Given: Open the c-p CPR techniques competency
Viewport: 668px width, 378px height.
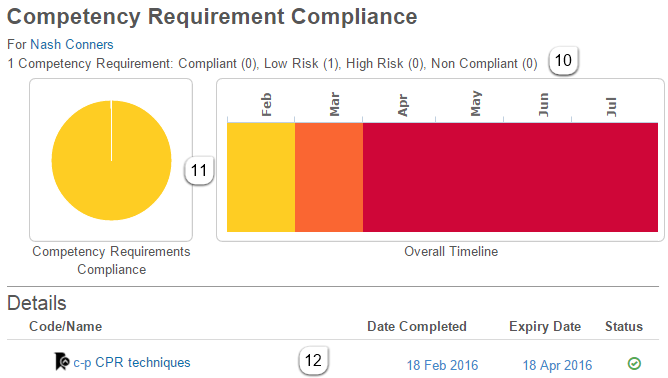Looking at the screenshot, I should [132, 362].
